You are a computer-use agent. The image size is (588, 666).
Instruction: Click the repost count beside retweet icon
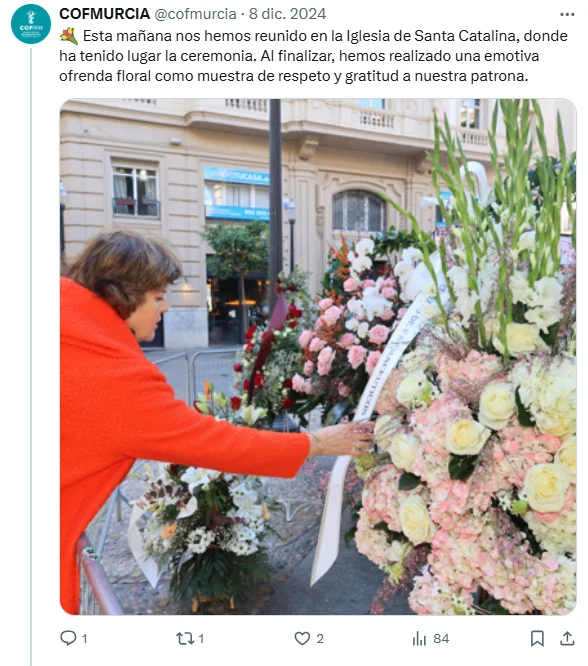tap(201, 638)
